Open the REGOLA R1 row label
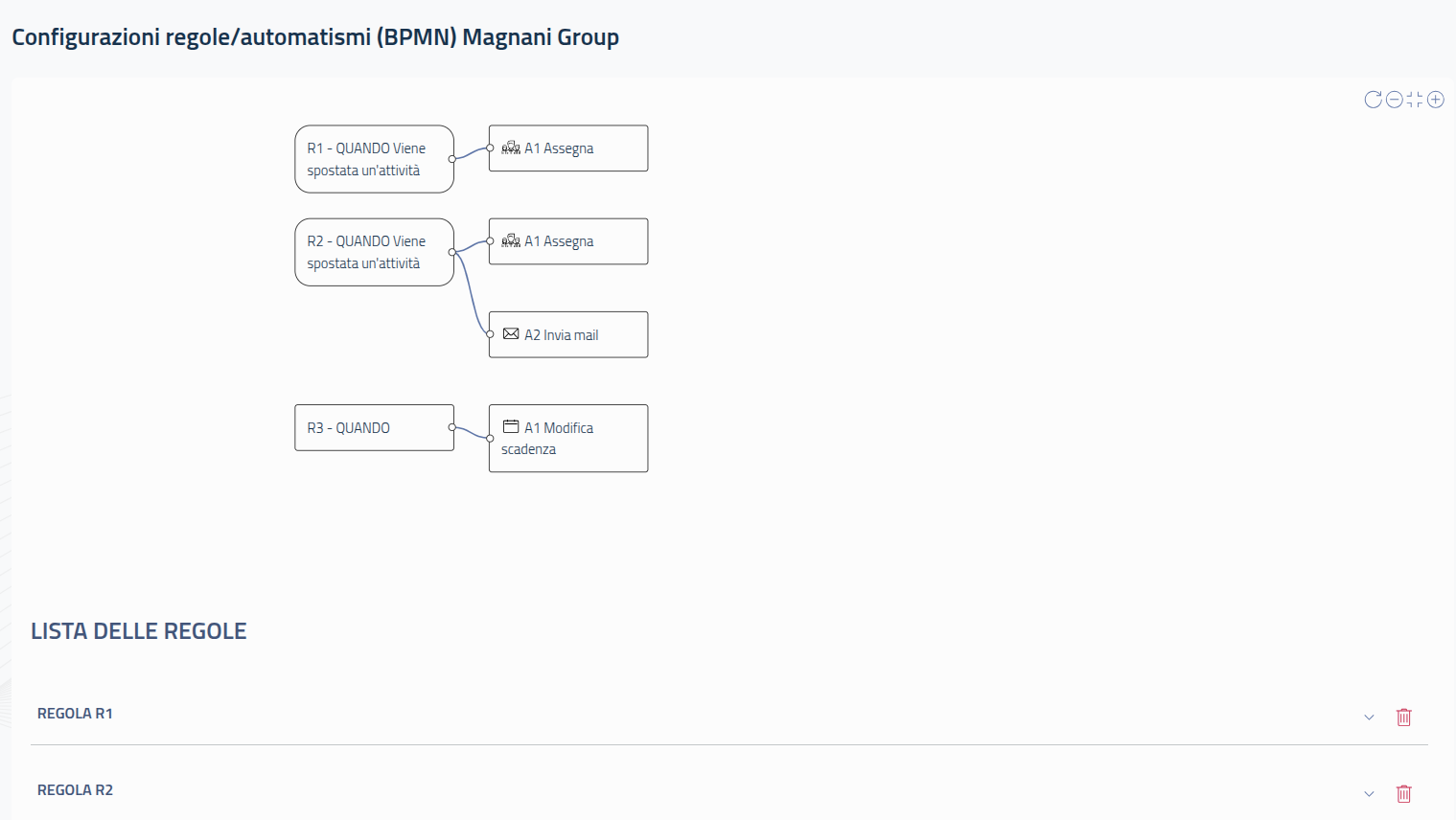 point(75,714)
